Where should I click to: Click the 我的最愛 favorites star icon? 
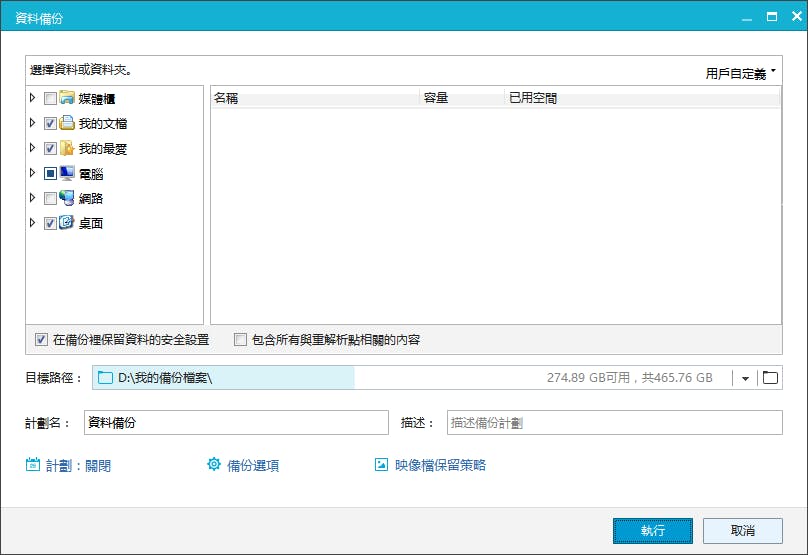(67, 148)
